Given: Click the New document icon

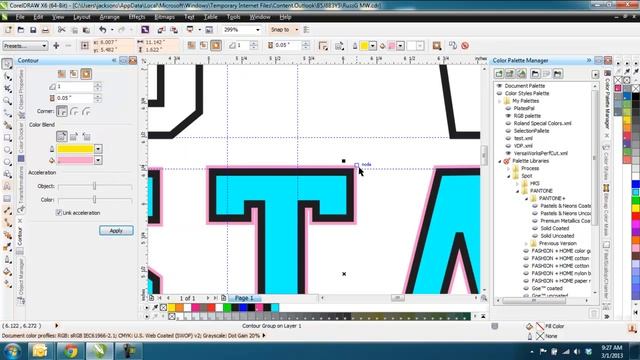Looking at the screenshot, I should [x=8, y=30].
